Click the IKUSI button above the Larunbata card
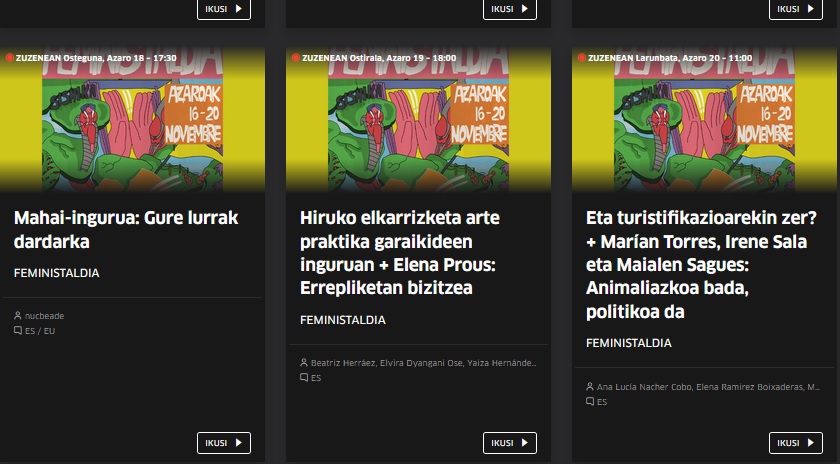 (x=795, y=9)
